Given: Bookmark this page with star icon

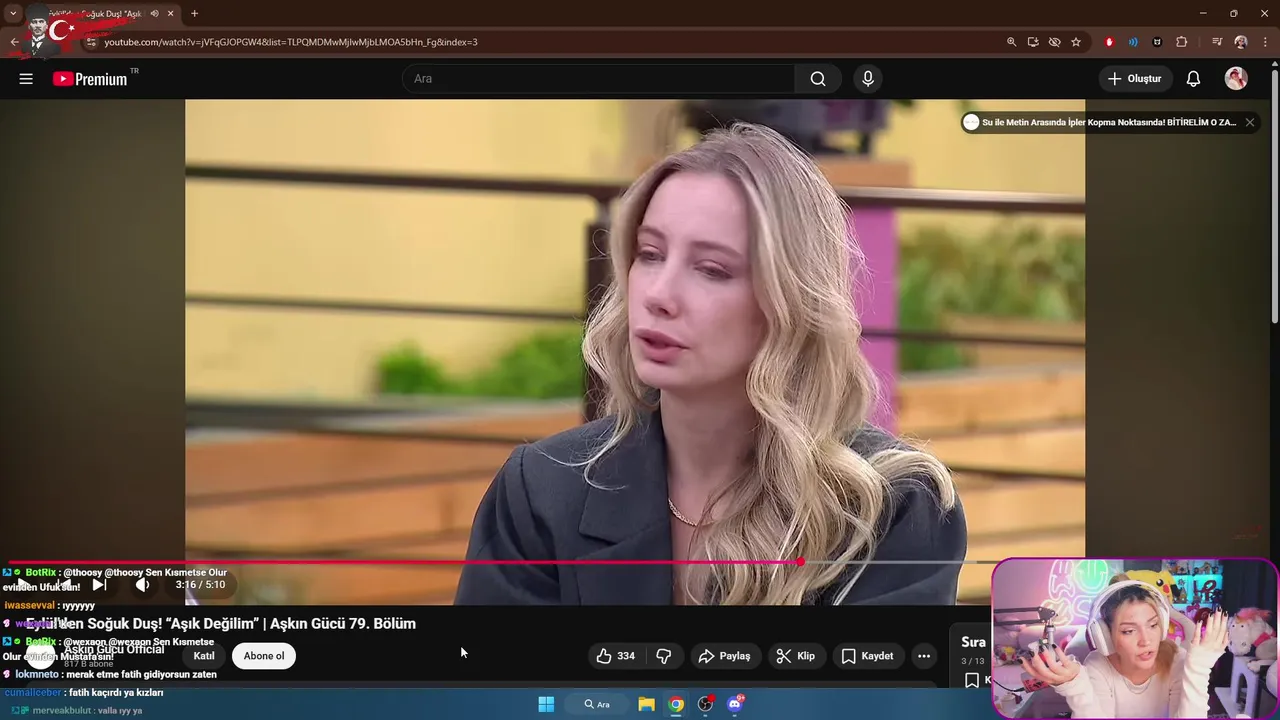Looking at the screenshot, I should [1076, 42].
